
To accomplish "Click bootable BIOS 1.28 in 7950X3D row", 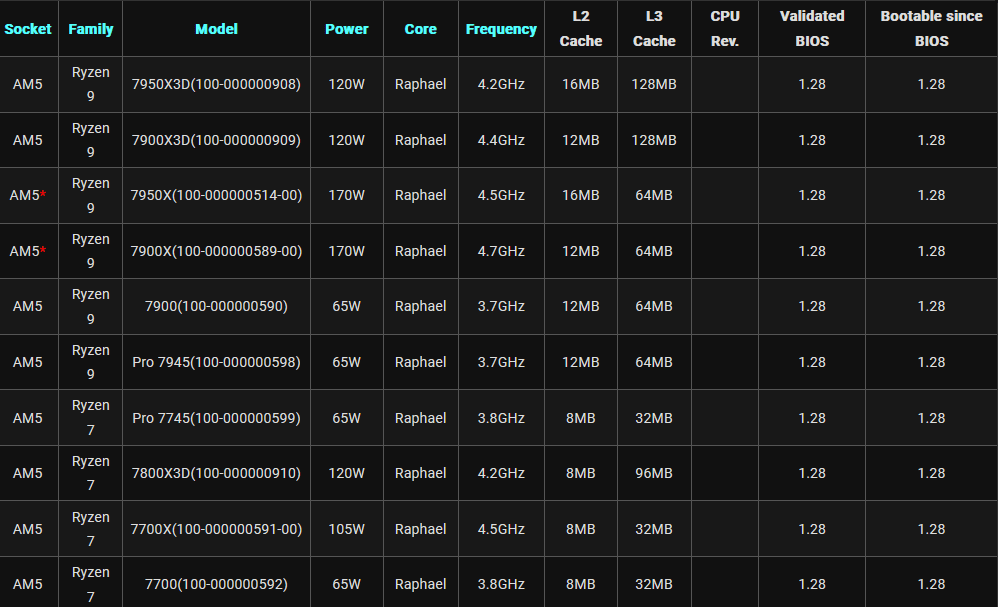I will pyautogui.click(x=931, y=85).
